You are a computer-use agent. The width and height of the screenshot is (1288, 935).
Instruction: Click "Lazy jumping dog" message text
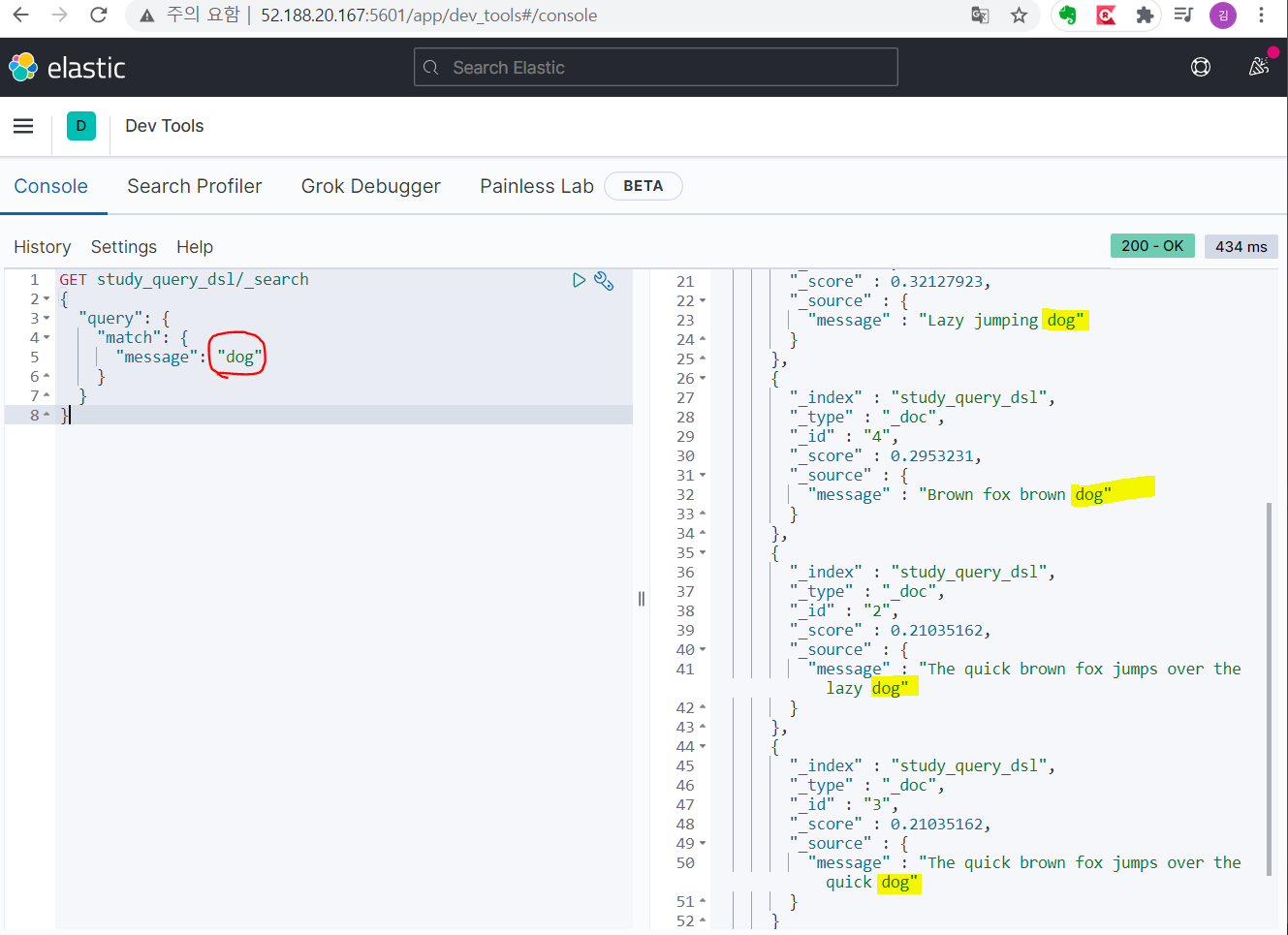tap(1001, 320)
